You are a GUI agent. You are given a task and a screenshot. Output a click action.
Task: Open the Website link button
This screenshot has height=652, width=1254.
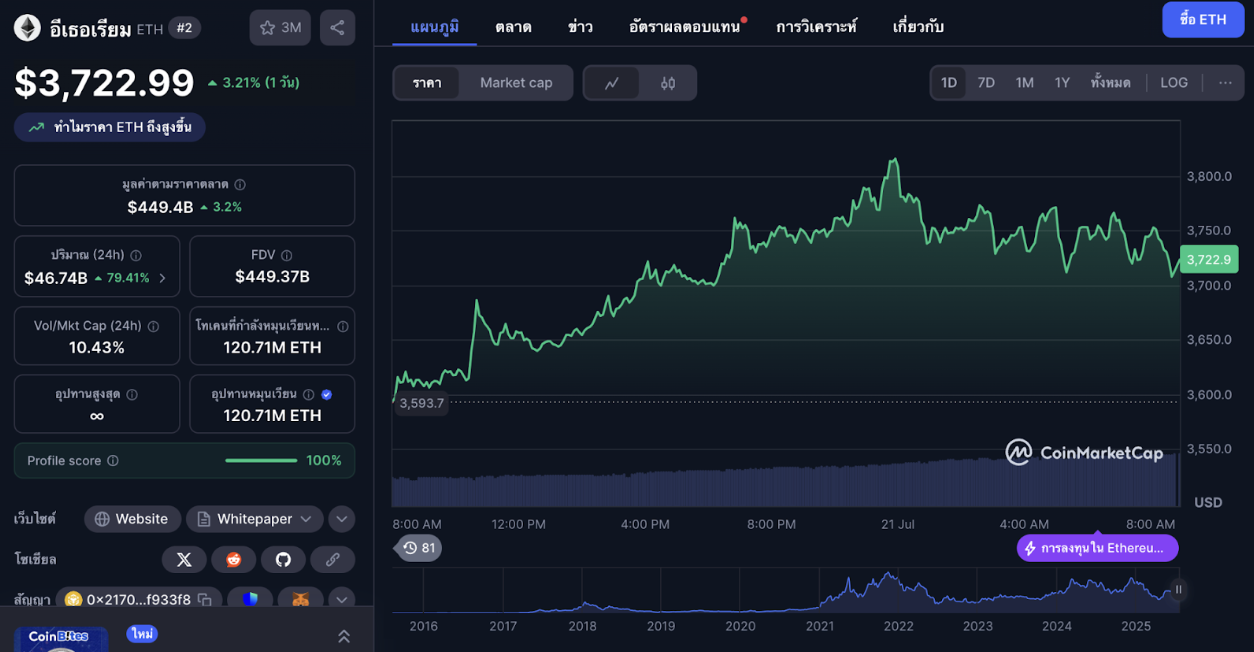[132, 519]
